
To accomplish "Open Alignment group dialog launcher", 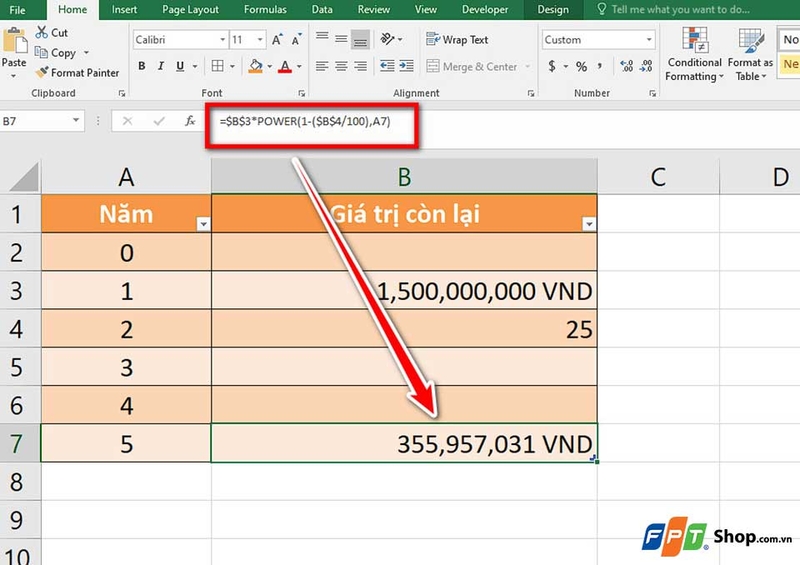I will pyautogui.click(x=531, y=93).
